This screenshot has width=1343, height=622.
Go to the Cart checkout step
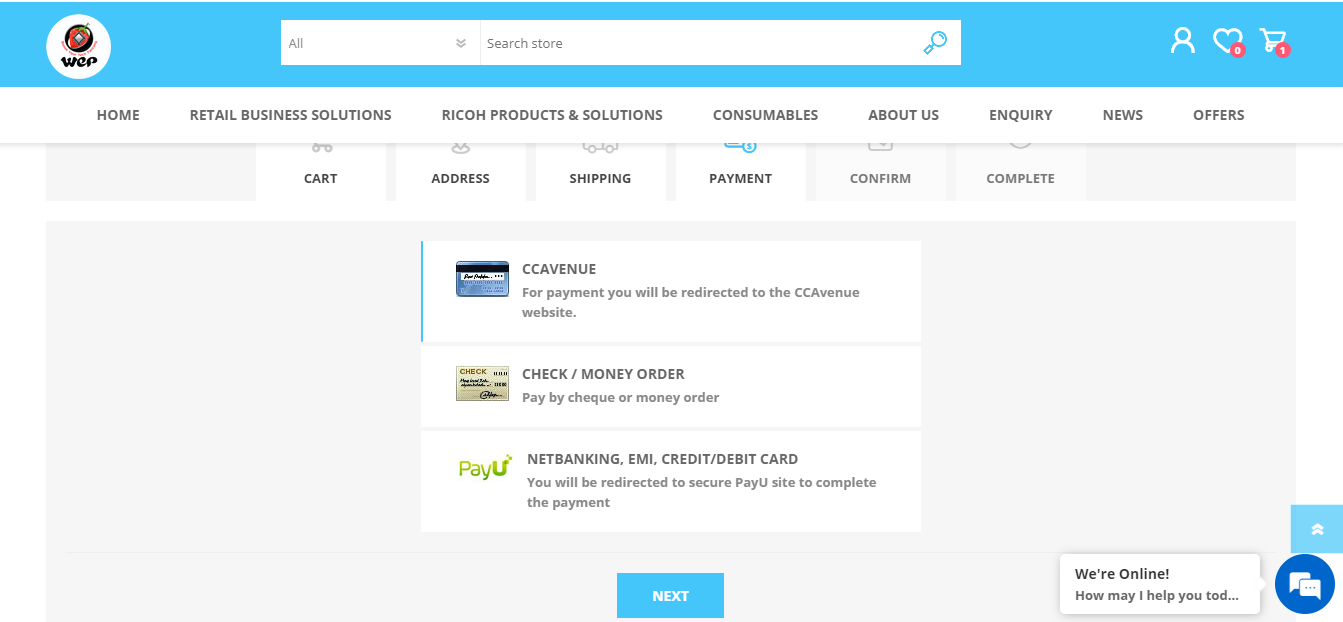320,172
